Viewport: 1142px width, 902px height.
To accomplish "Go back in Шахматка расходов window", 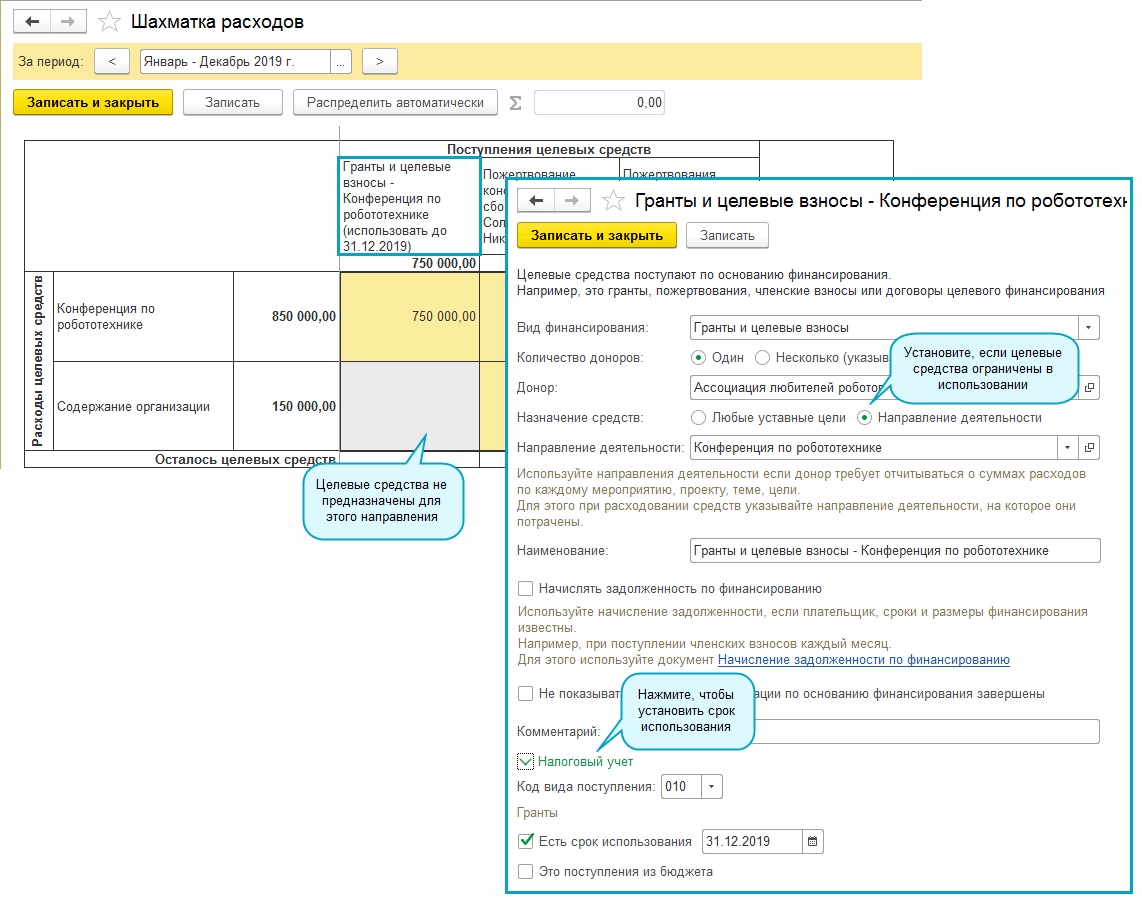I will (x=32, y=21).
